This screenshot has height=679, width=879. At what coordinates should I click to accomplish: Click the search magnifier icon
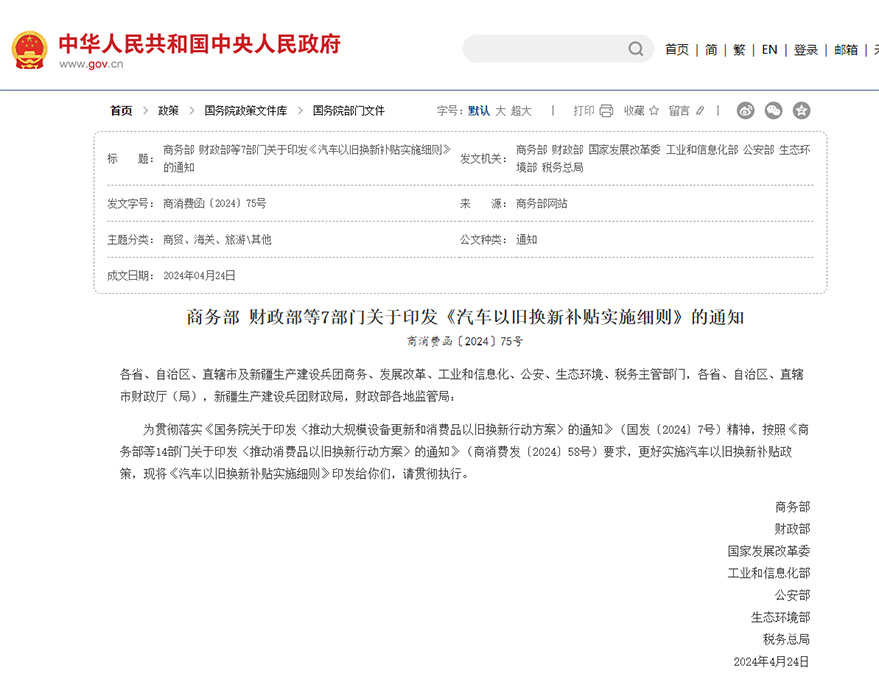pos(636,49)
